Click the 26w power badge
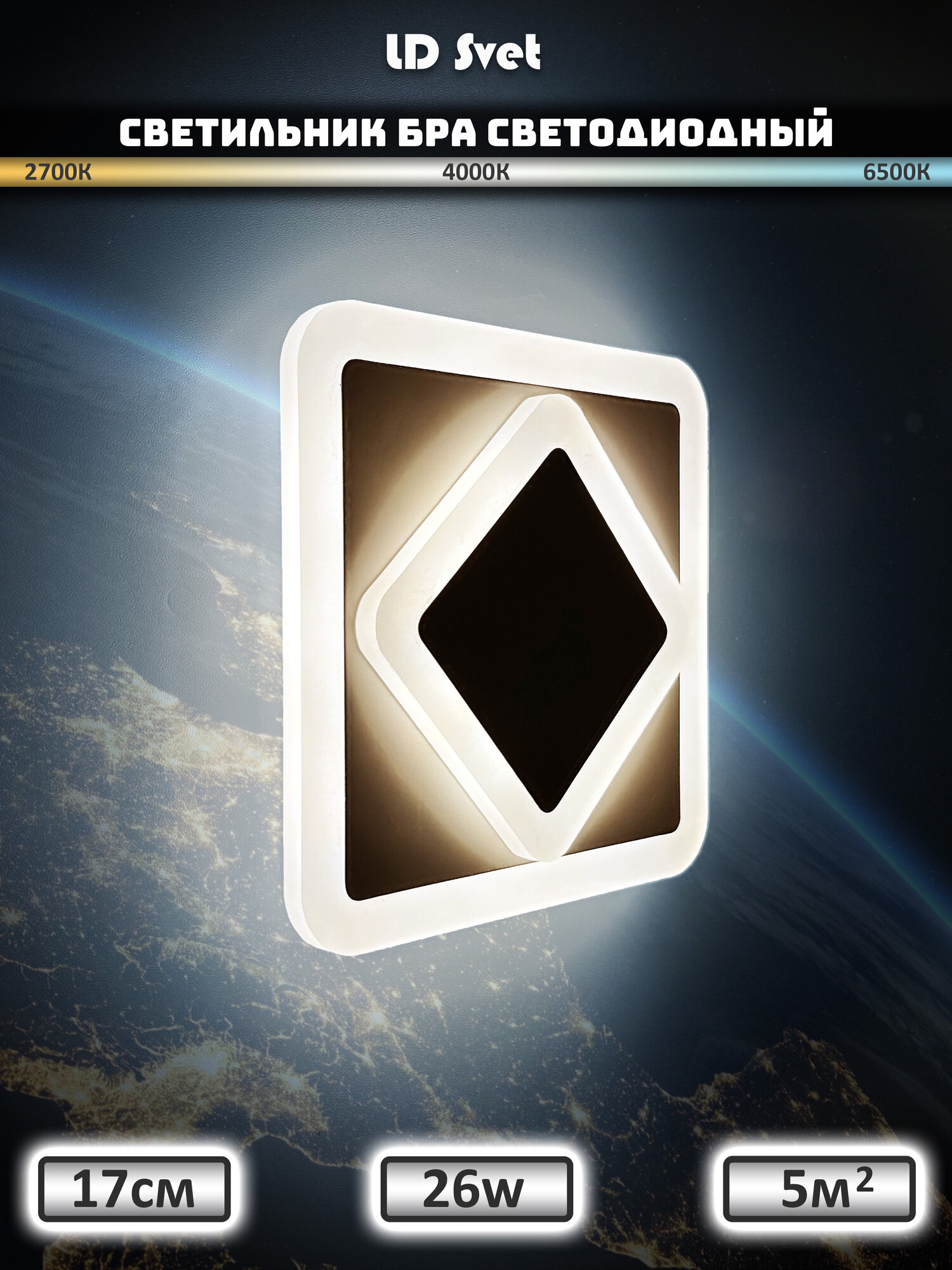The image size is (952, 1270). pyautogui.click(x=476, y=1189)
